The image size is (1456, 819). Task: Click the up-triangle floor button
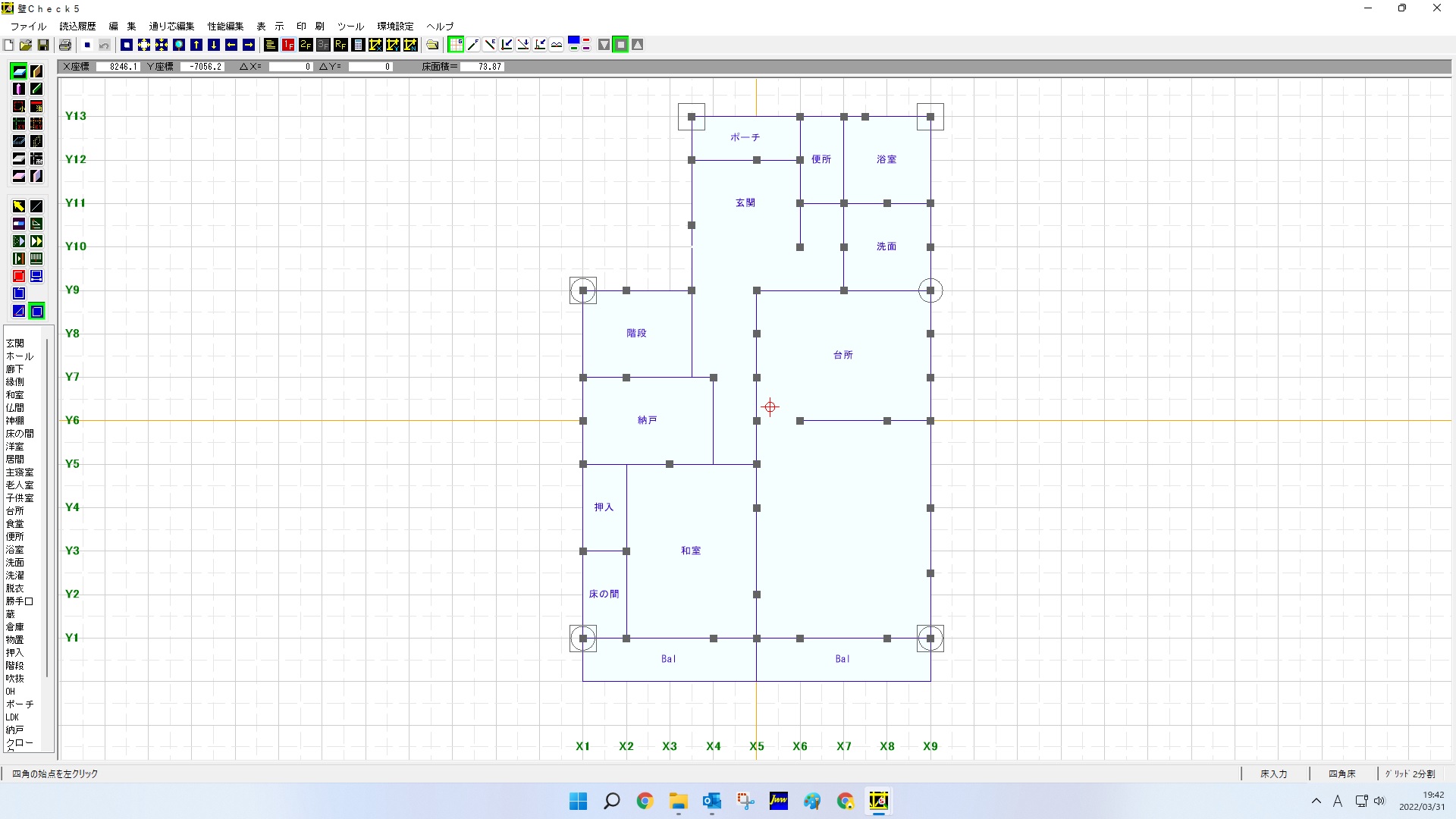[638, 45]
